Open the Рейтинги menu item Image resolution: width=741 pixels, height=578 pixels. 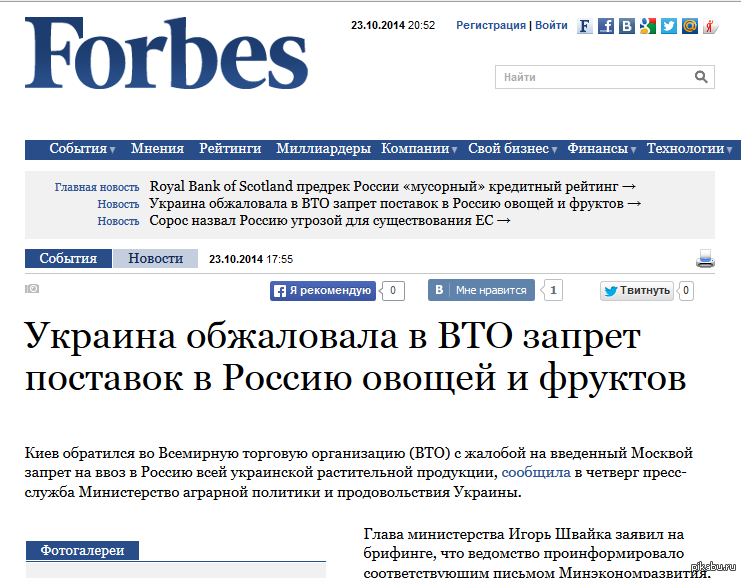(230, 149)
